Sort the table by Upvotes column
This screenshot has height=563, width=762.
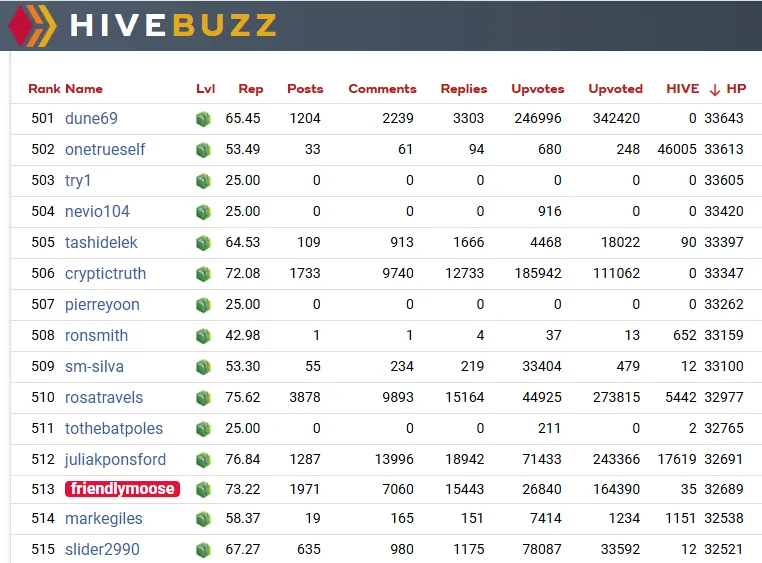coord(537,89)
